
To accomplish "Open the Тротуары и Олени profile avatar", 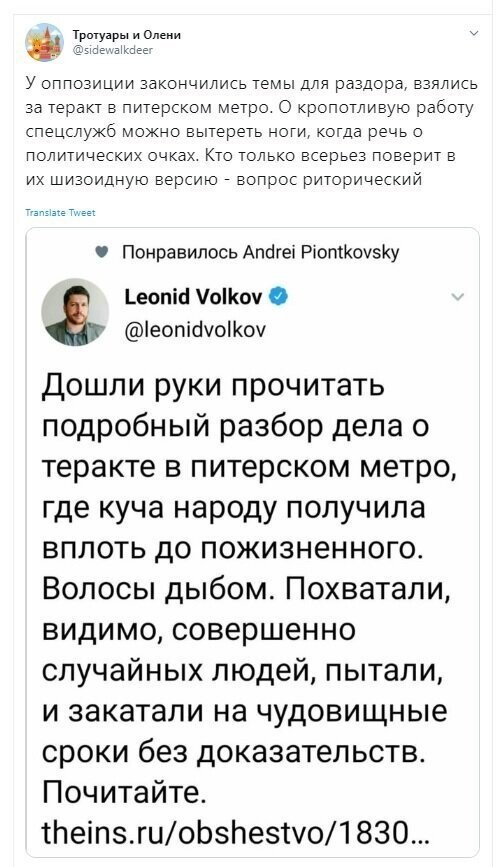I will tap(45, 42).
